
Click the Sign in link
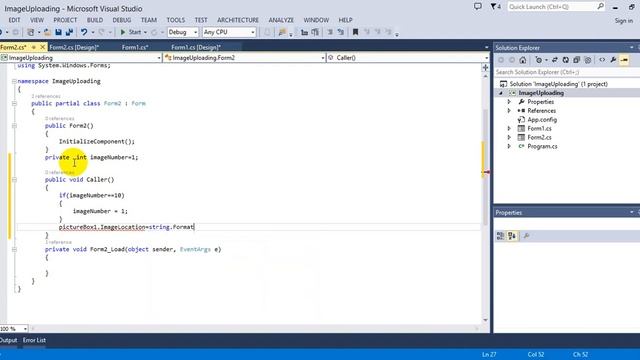(624, 20)
